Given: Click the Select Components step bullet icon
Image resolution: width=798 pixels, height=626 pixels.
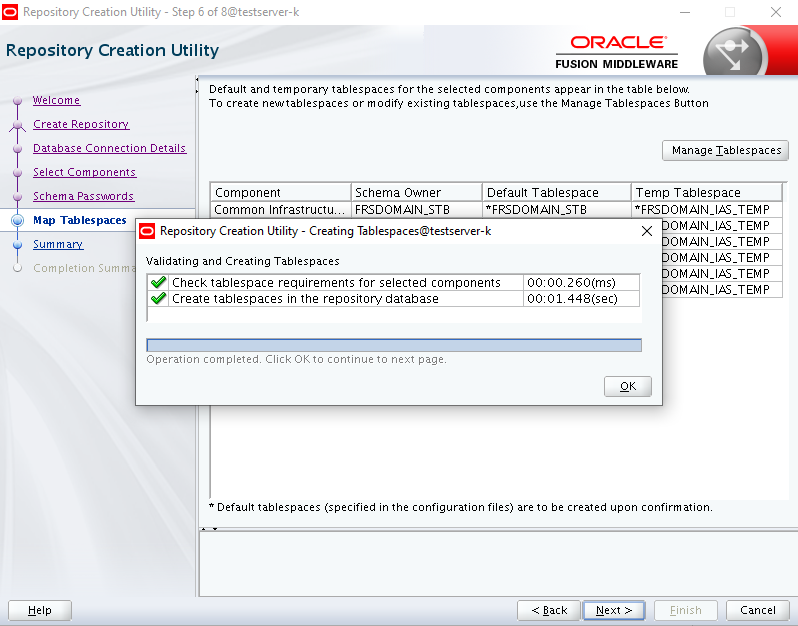Looking at the screenshot, I should (17, 173).
